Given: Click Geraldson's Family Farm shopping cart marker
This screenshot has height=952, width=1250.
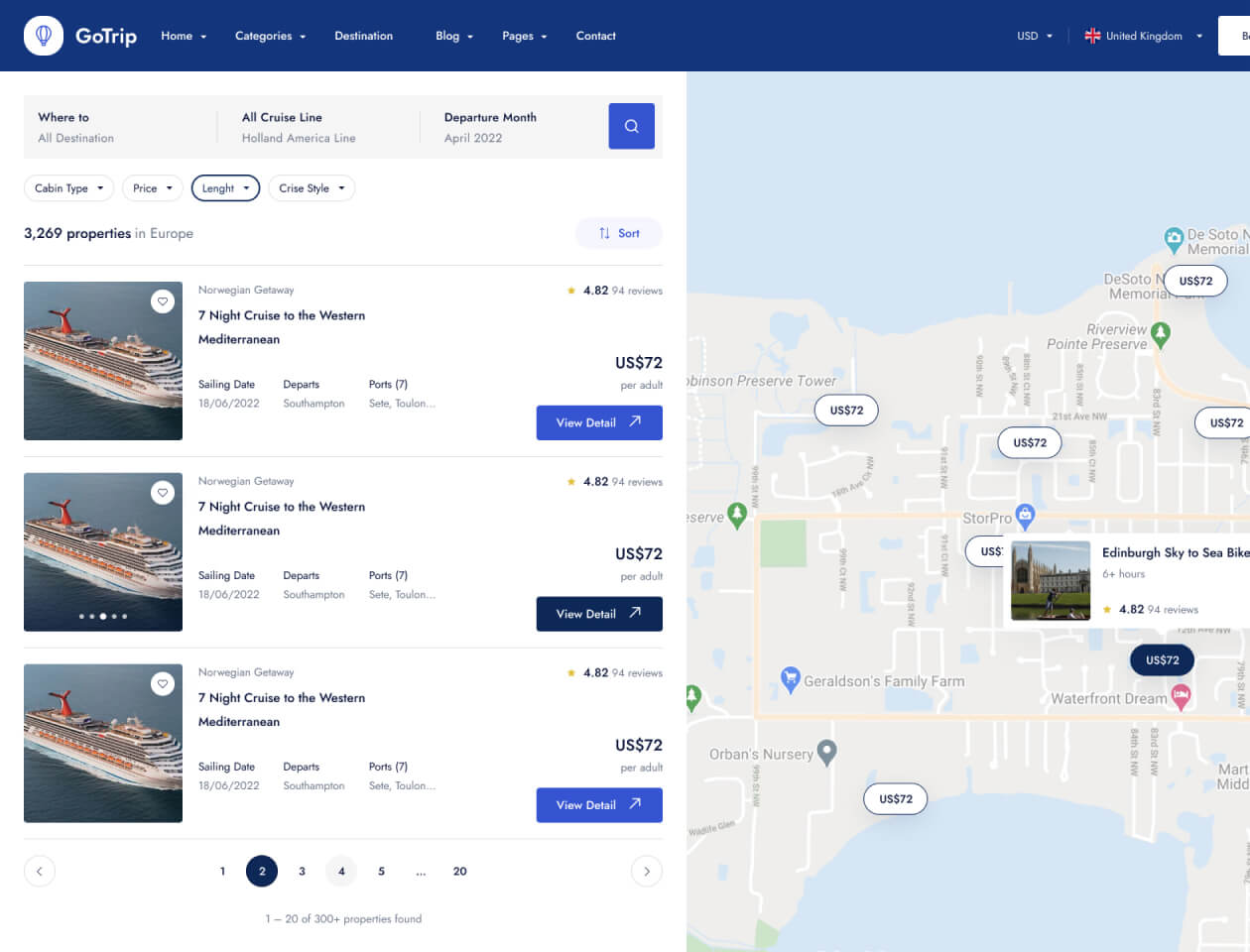Looking at the screenshot, I should coord(790,679).
